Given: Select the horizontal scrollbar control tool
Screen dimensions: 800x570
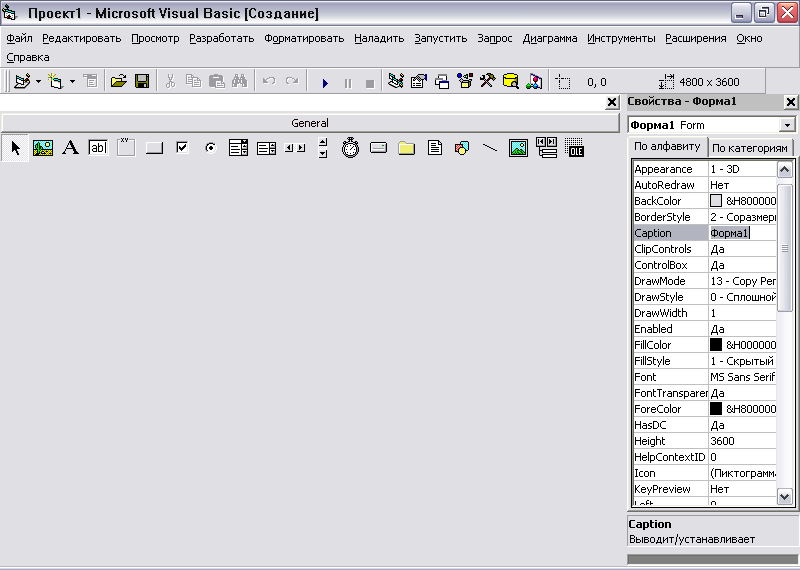Looking at the screenshot, I should (x=295, y=148).
